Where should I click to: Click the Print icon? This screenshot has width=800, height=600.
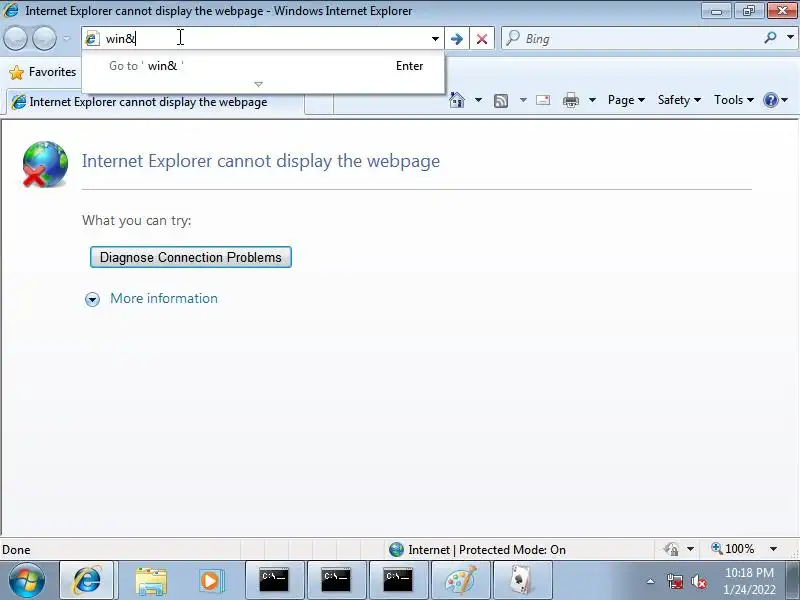pos(570,100)
